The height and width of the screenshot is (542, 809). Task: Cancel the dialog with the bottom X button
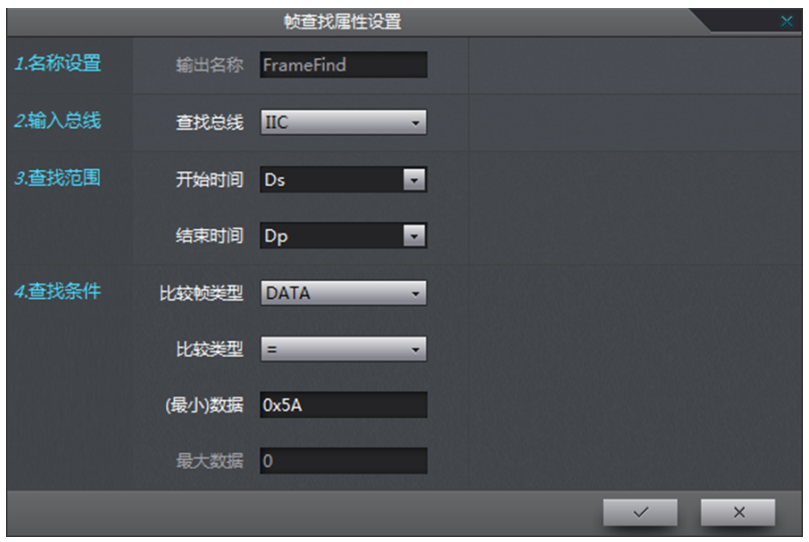point(738,512)
